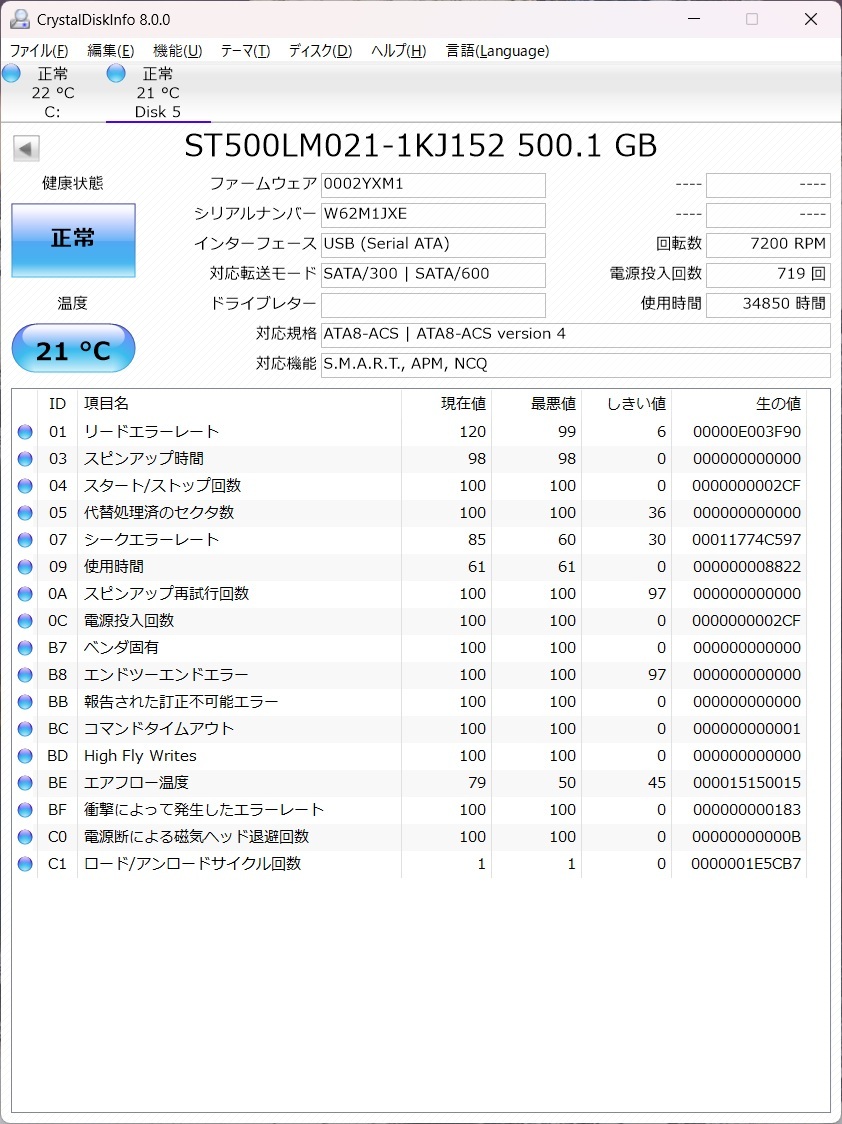Open the ディスク(D) menu
Viewport: 842px width, 1124px height.
[x=320, y=51]
